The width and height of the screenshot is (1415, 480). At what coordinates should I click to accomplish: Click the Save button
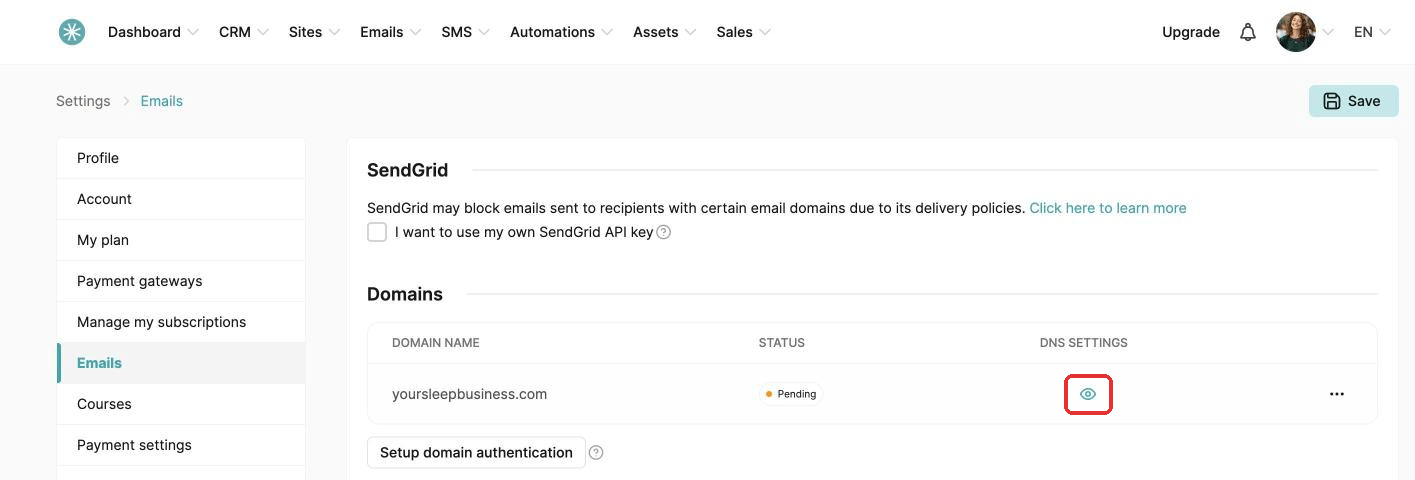click(x=1353, y=101)
